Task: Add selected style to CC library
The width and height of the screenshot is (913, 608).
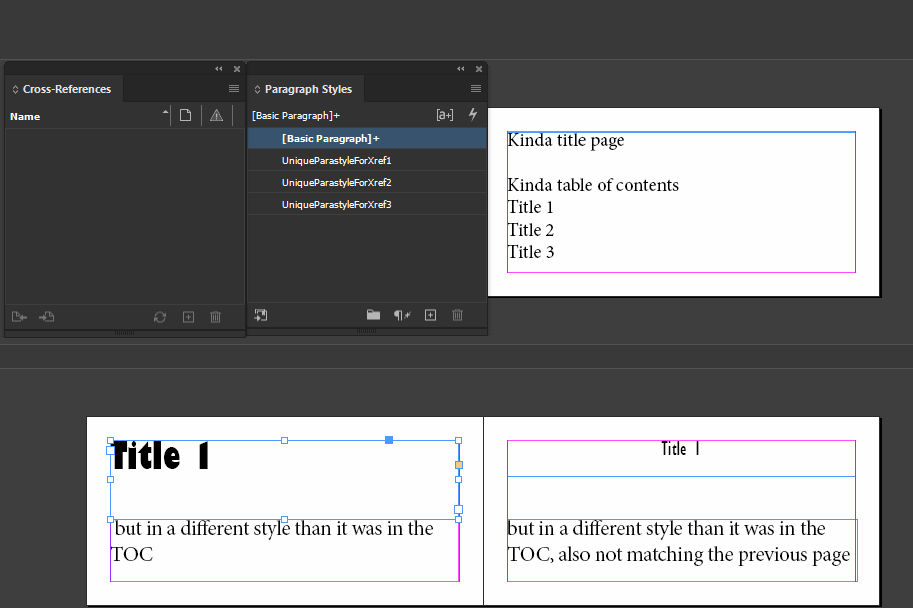Action: click(261, 315)
